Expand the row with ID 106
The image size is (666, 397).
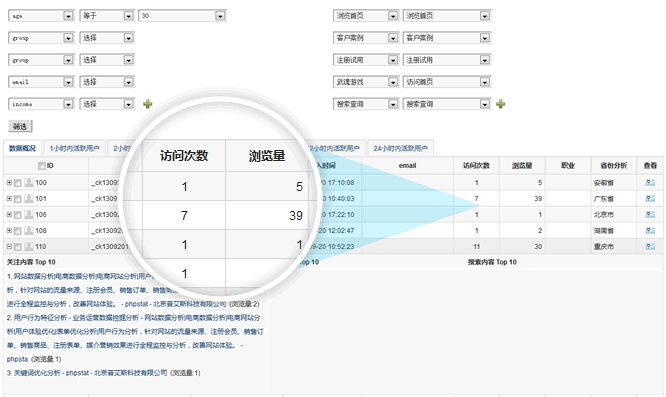coord(9,214)
